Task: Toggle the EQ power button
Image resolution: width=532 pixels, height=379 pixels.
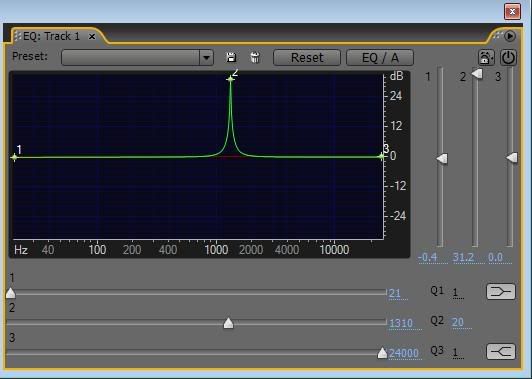Action: [x=508, y=57]
